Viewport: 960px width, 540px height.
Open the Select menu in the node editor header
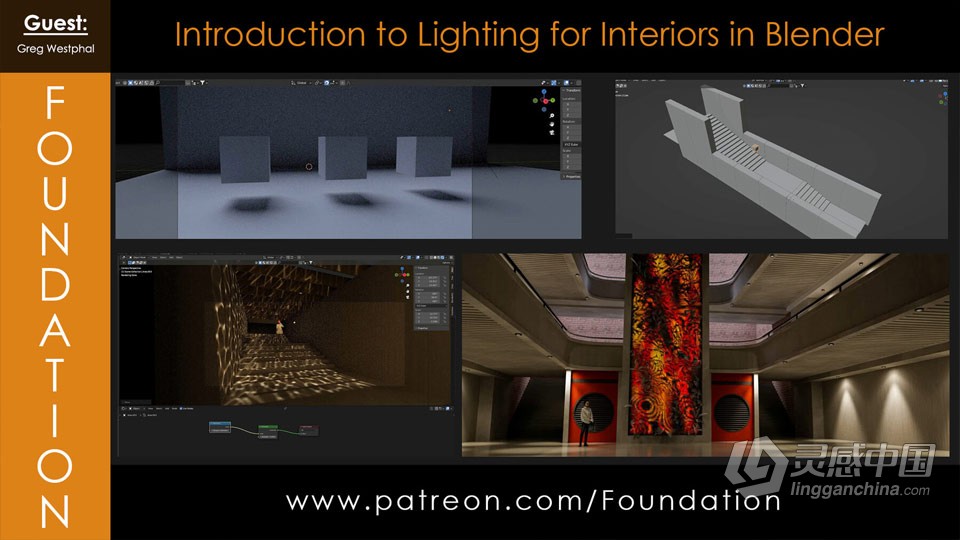pyautogui.click(x=159, y=408)
